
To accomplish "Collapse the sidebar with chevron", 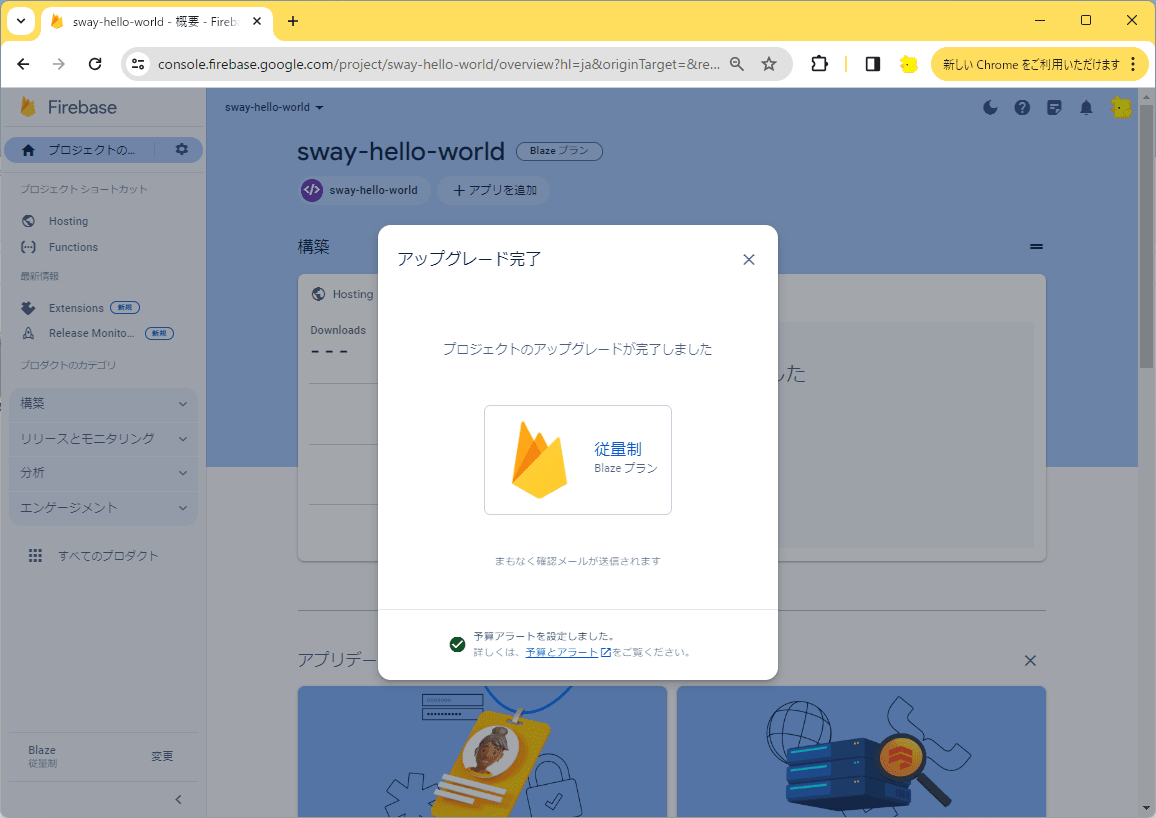I will coord(178,800).
